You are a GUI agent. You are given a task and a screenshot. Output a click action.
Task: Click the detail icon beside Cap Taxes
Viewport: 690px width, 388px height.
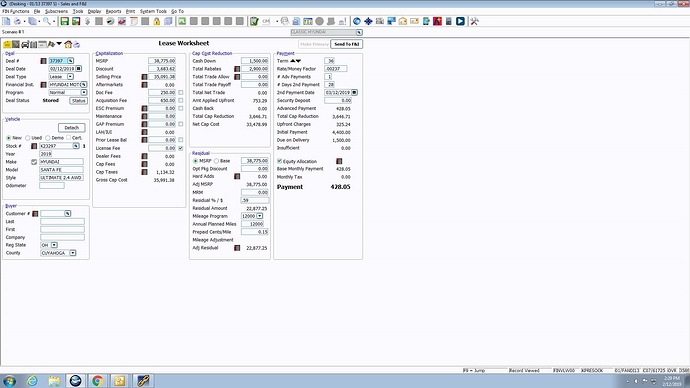click(144, 172)
